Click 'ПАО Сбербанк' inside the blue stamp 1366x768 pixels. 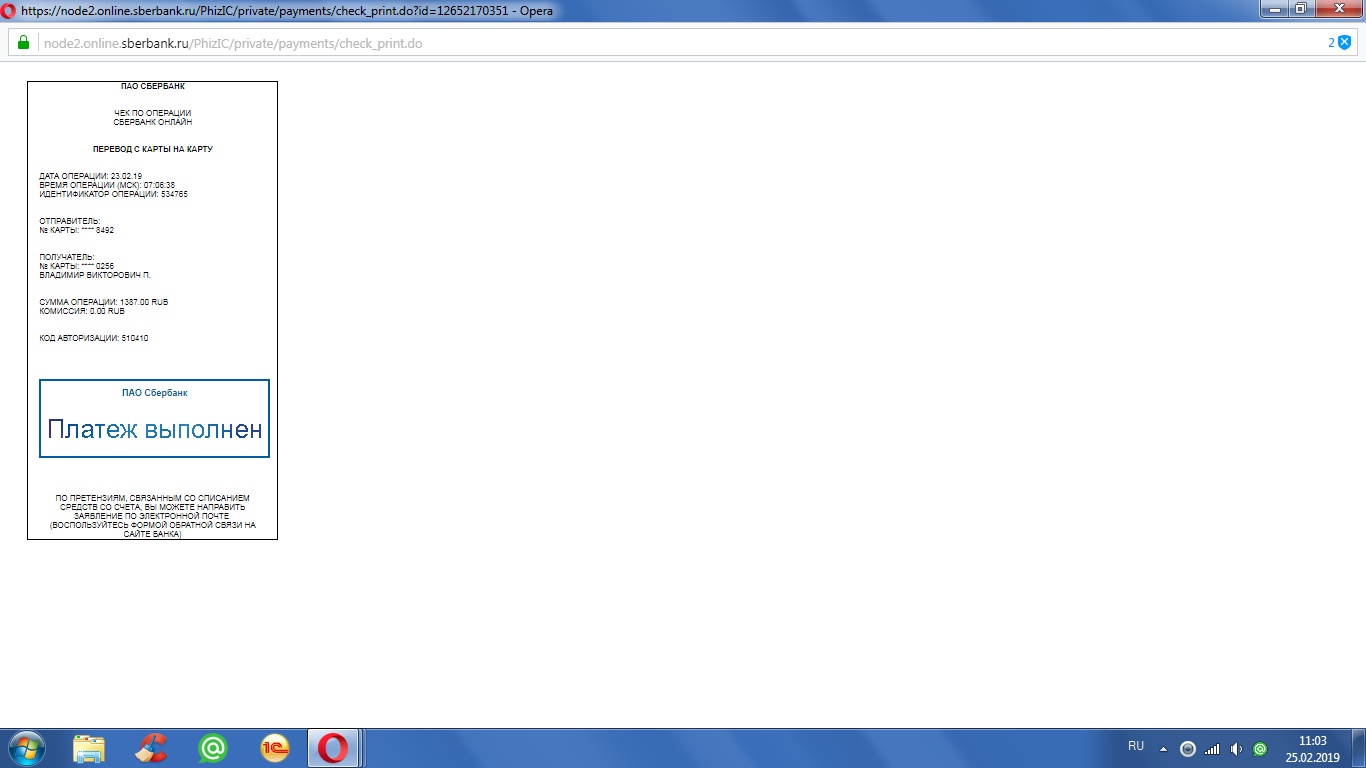tap(155, 393)
